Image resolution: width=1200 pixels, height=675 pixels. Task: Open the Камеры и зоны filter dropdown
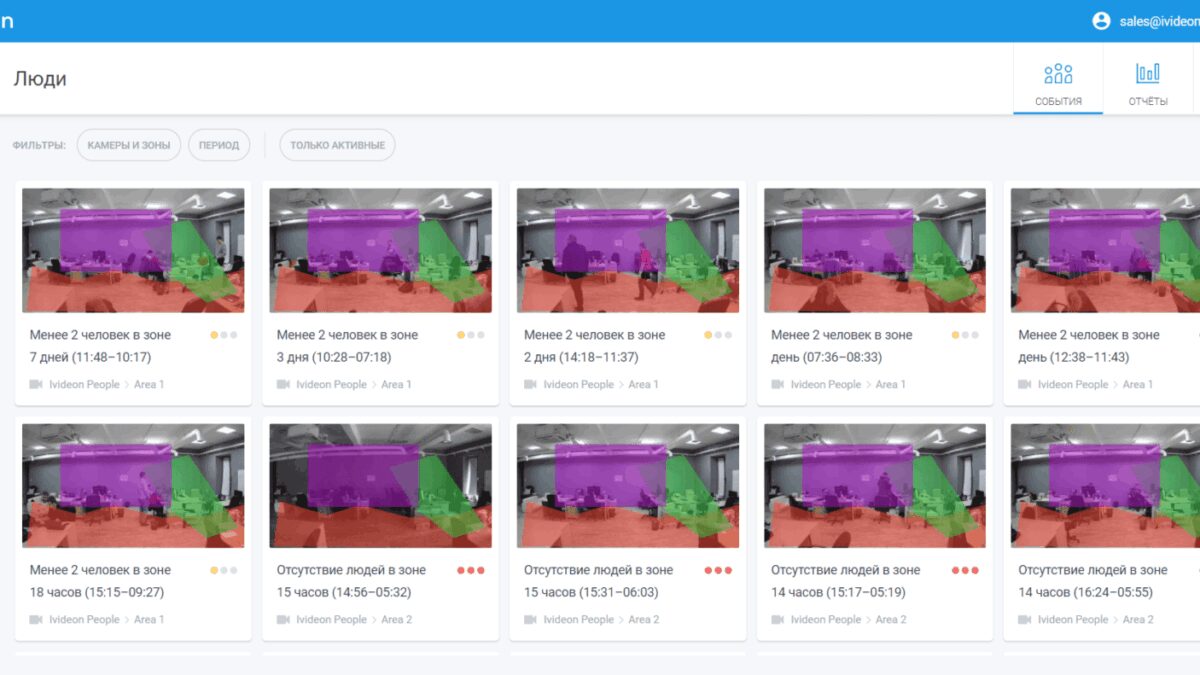click(129, 145)
